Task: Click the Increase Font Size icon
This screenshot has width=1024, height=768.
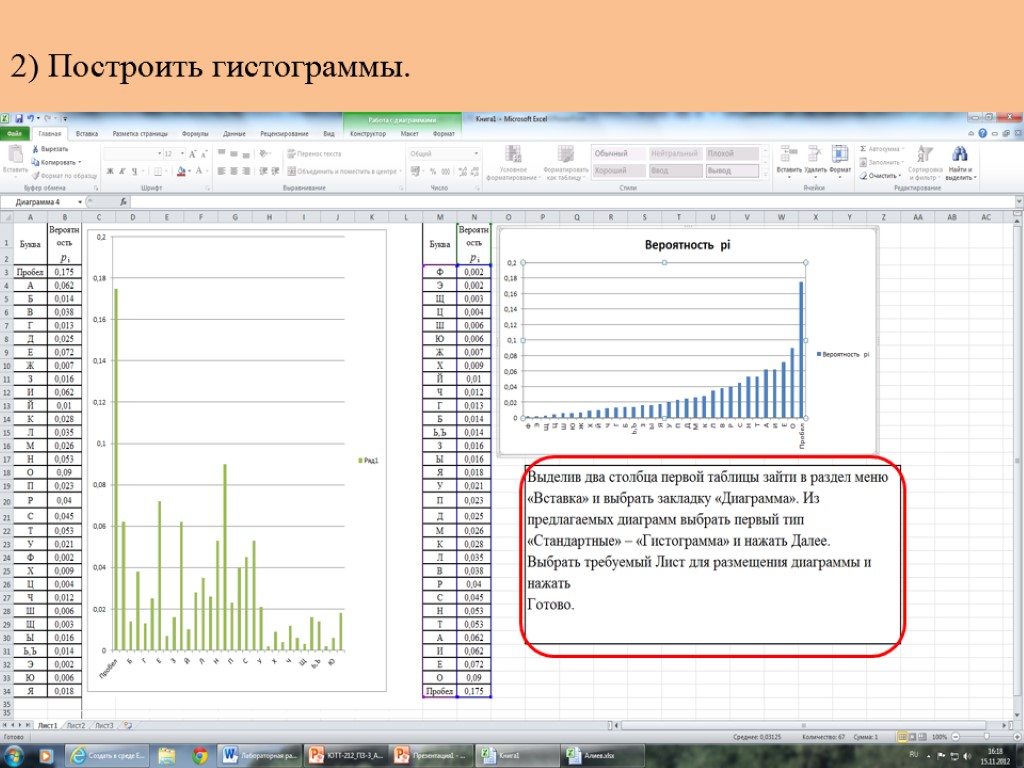Action: (193, 154)
